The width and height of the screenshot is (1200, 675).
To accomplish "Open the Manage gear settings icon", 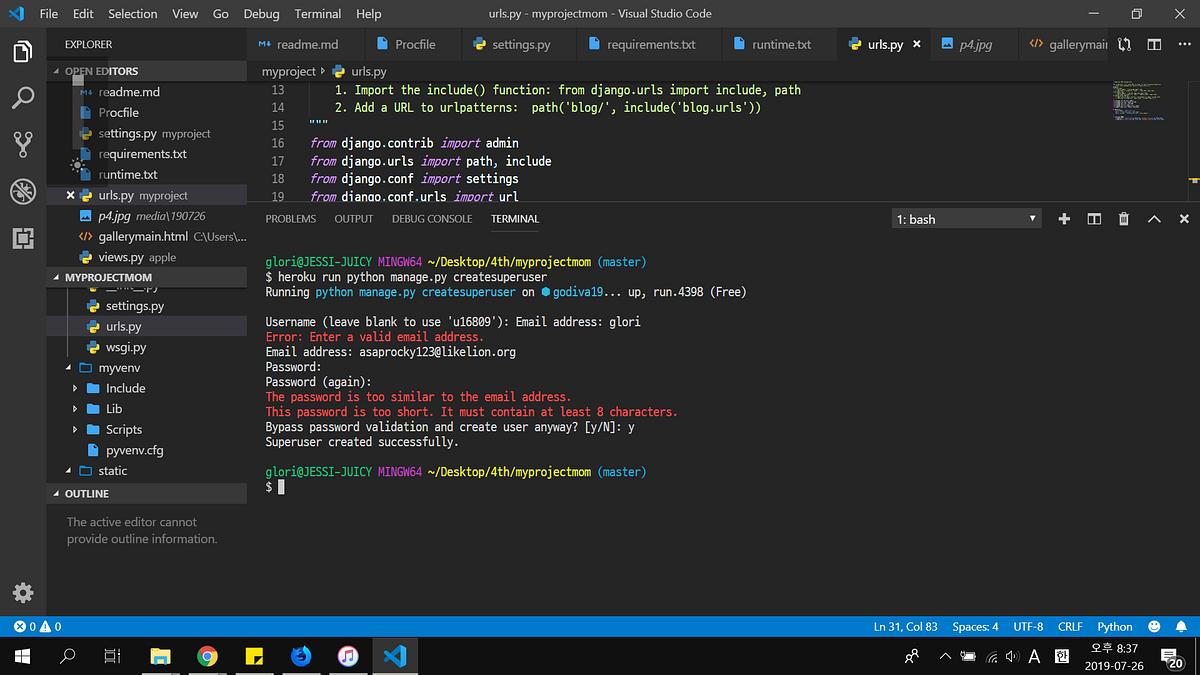I will 23,591.
